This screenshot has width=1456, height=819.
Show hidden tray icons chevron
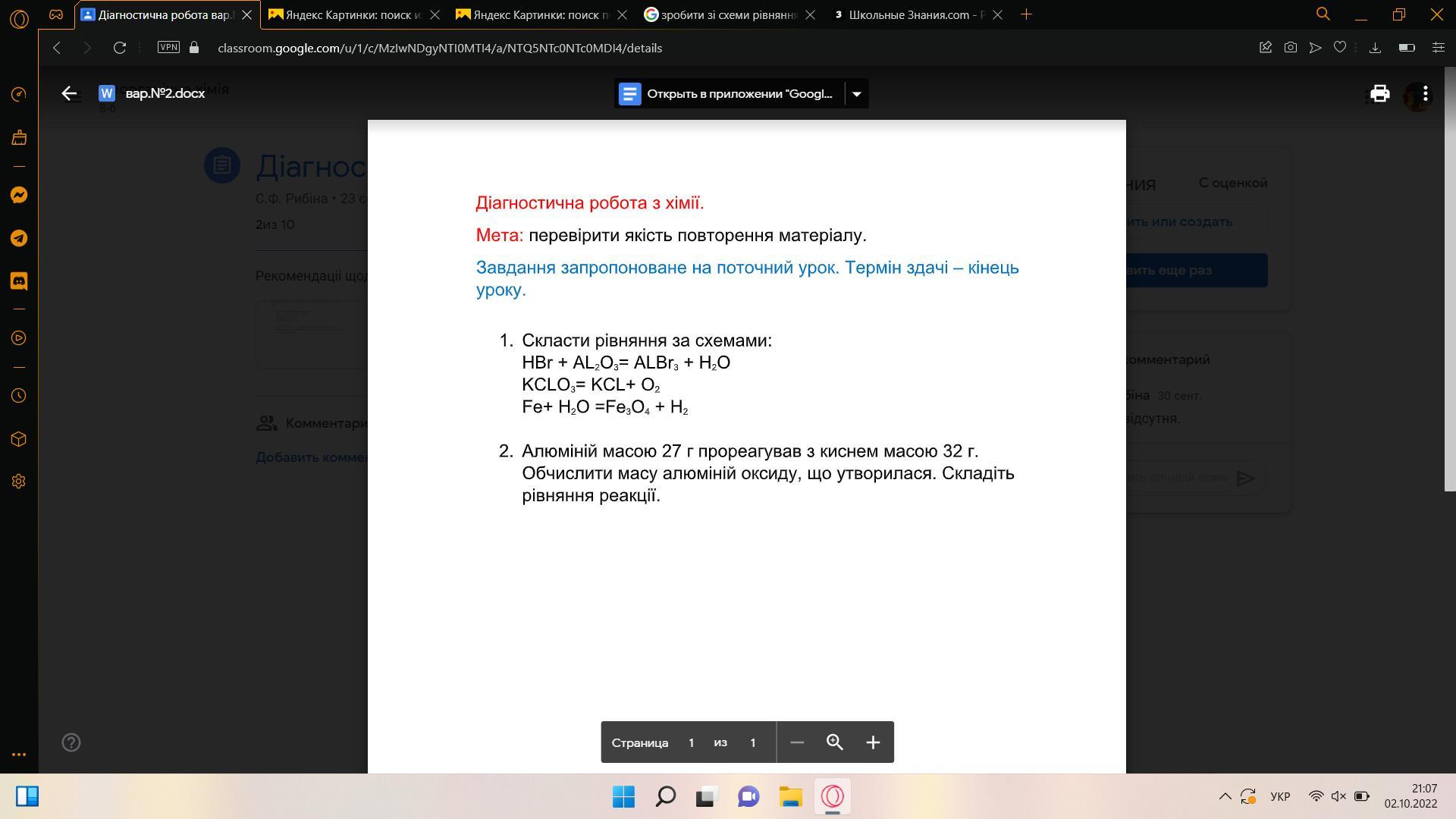point(1225,796)
